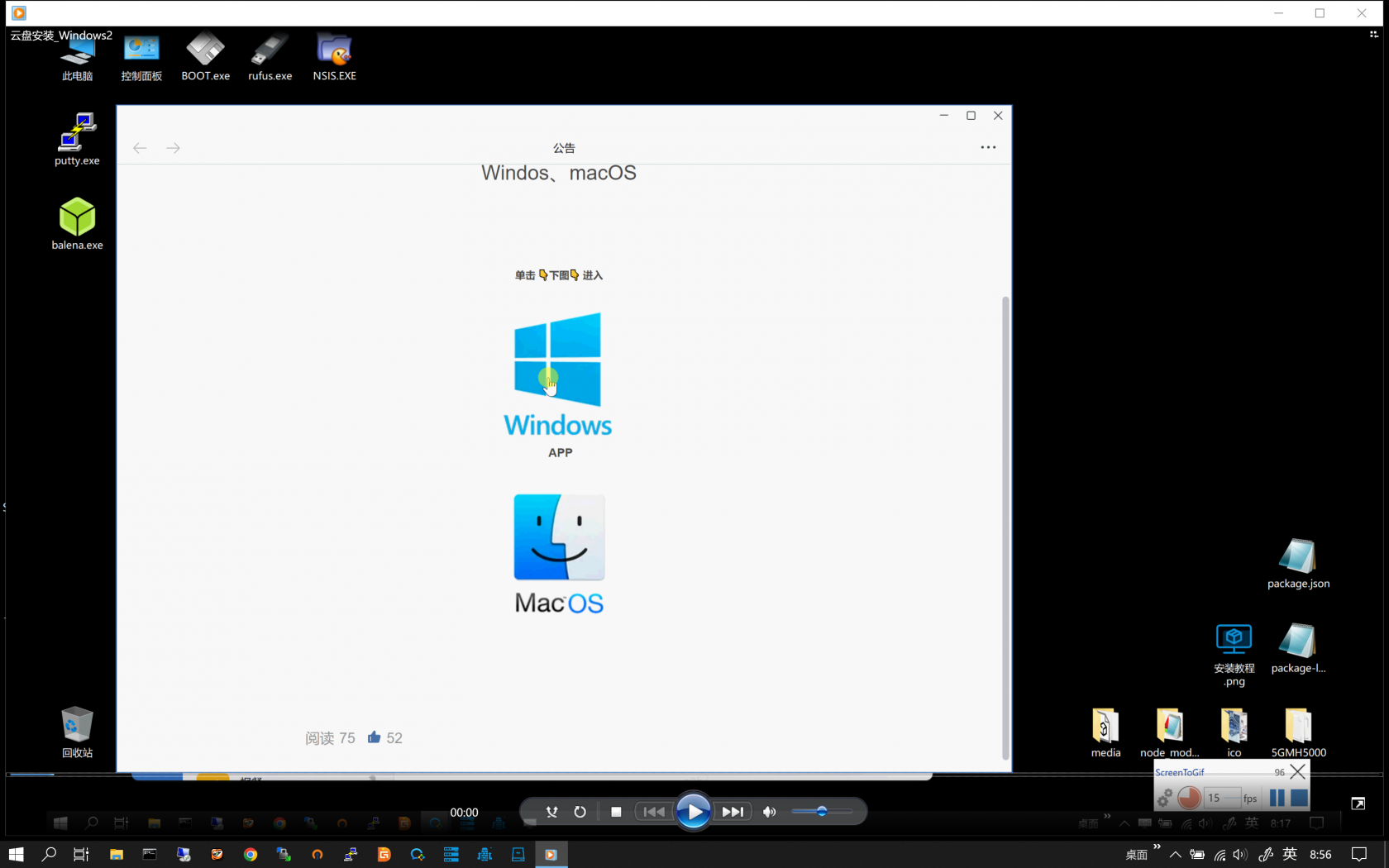
Task: Open the Command Prompt taskbar icon
Action: point(150,855)
